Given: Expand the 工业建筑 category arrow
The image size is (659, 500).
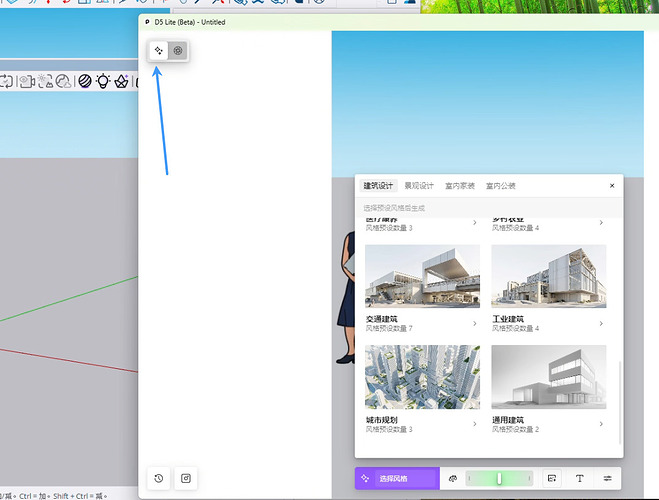Looking at the screenshot, I should point(601,323).
